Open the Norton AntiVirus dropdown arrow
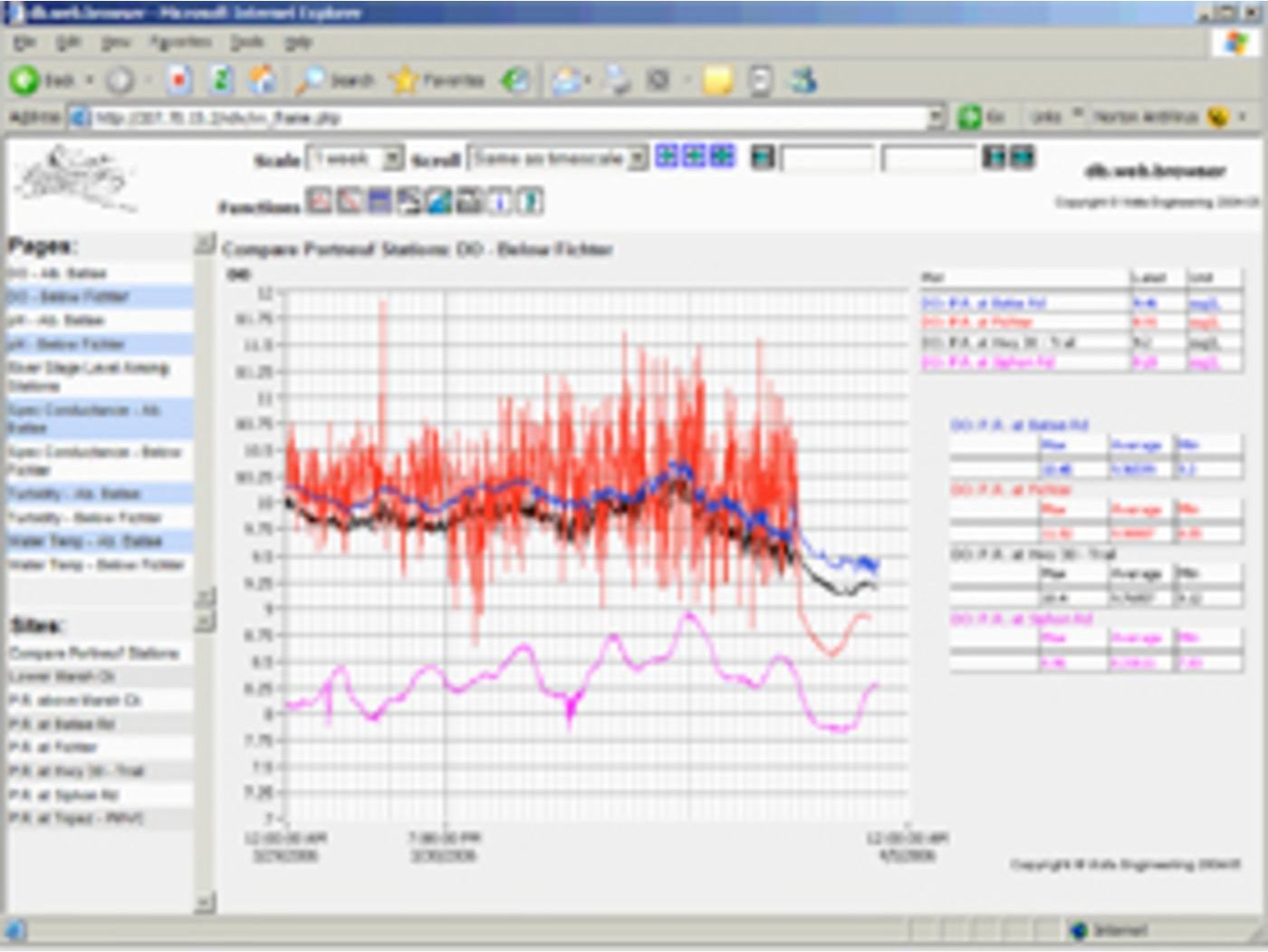This screenshot has height=952, width=1268. pos(1244,118)
